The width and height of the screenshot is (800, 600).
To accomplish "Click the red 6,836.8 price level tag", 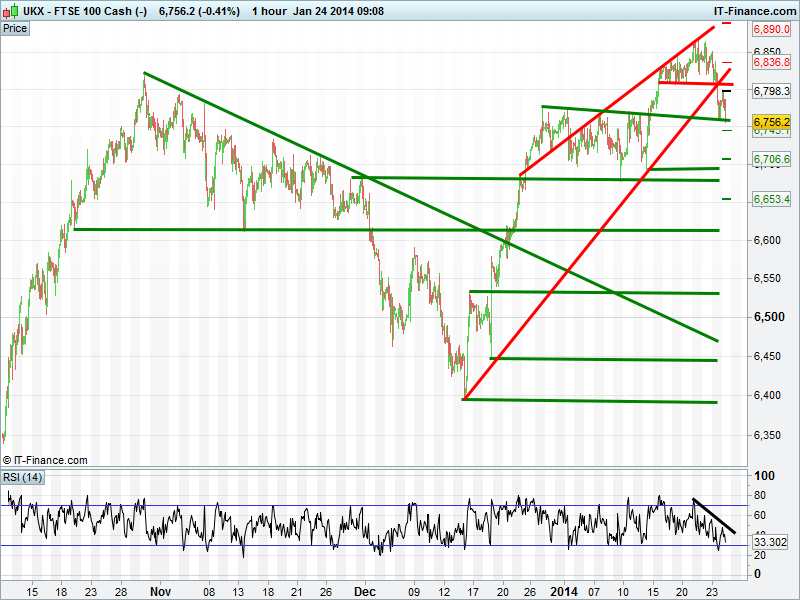I will [771, 62].
